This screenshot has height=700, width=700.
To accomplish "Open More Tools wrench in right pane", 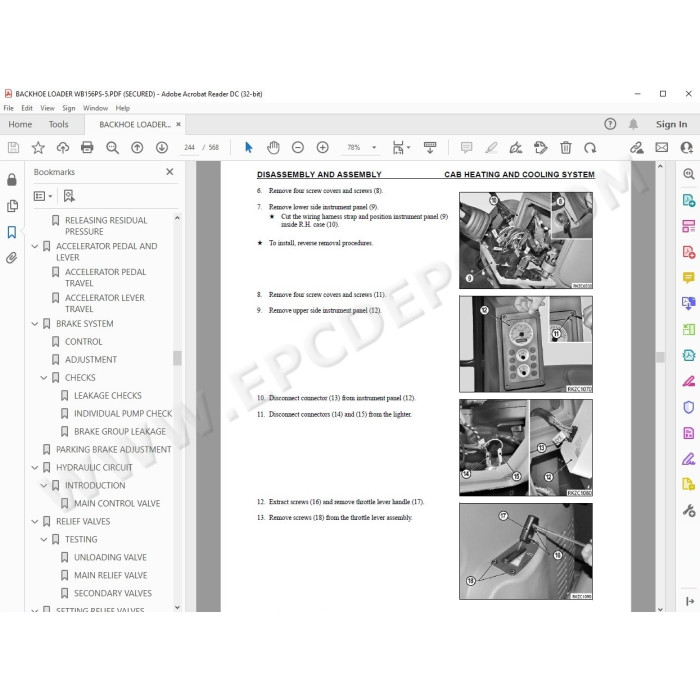I will point(688,510).
